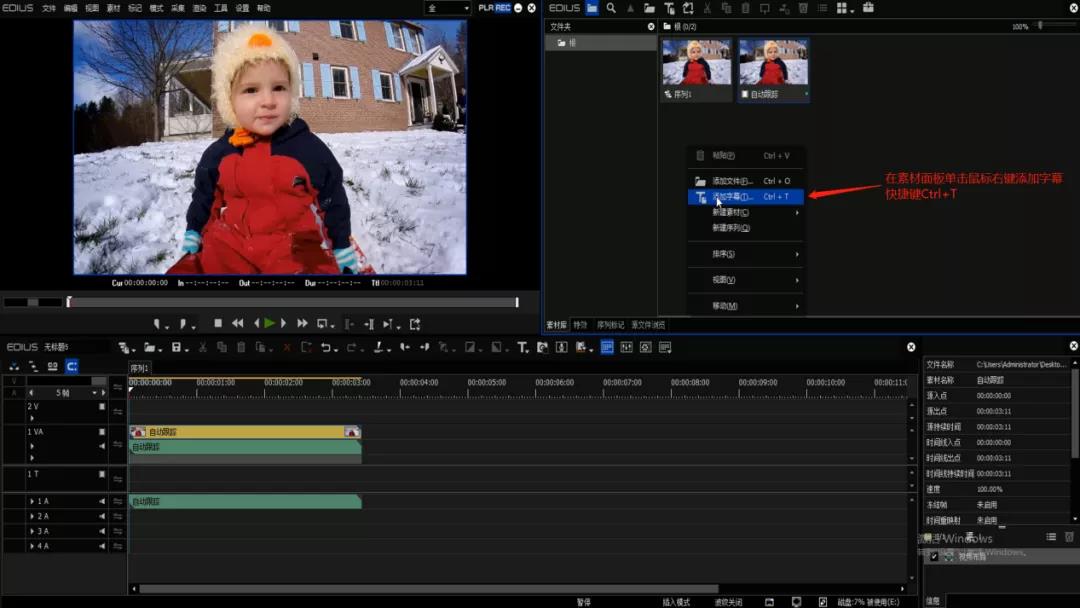The height and width of the screenshot is (608, 1080).
Task: Click the Add Cut Point icon on the timeline toolbar
Action: point(378,348)
